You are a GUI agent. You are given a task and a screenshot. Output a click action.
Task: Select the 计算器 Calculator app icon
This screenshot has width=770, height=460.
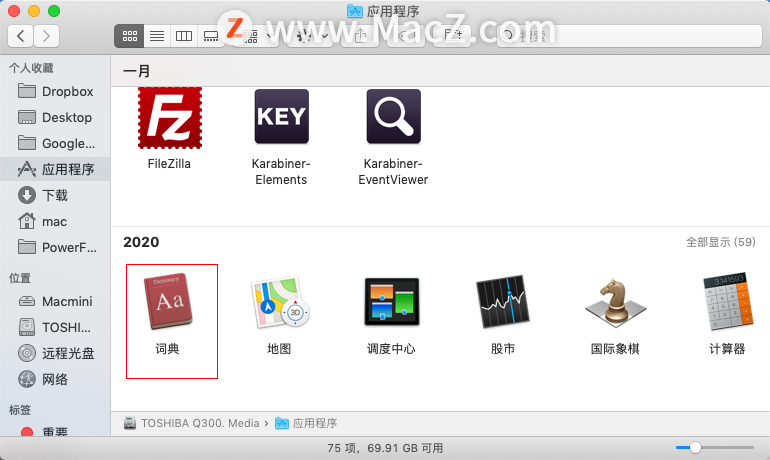pos(727,301)
